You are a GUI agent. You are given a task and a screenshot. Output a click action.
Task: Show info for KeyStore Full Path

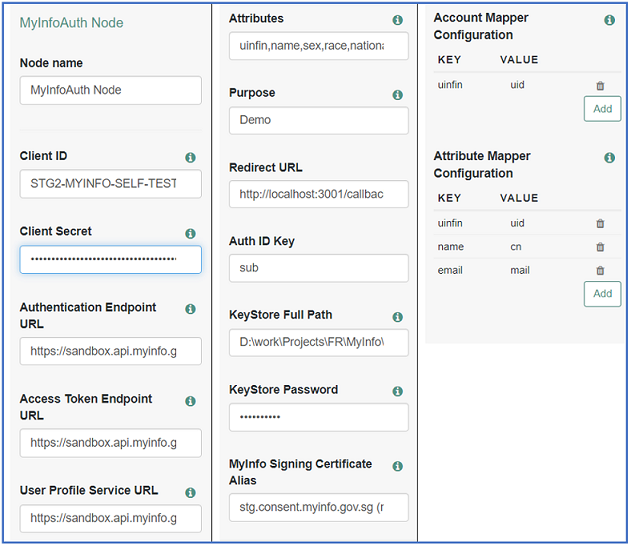point(397,317)
